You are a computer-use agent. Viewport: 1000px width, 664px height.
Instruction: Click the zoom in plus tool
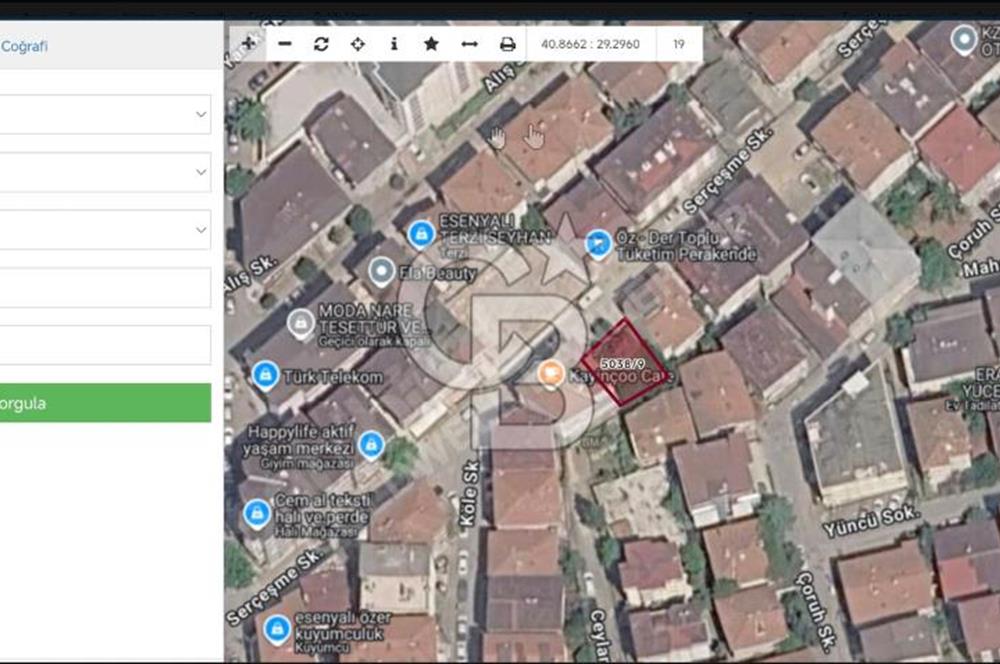pos(249,43)
